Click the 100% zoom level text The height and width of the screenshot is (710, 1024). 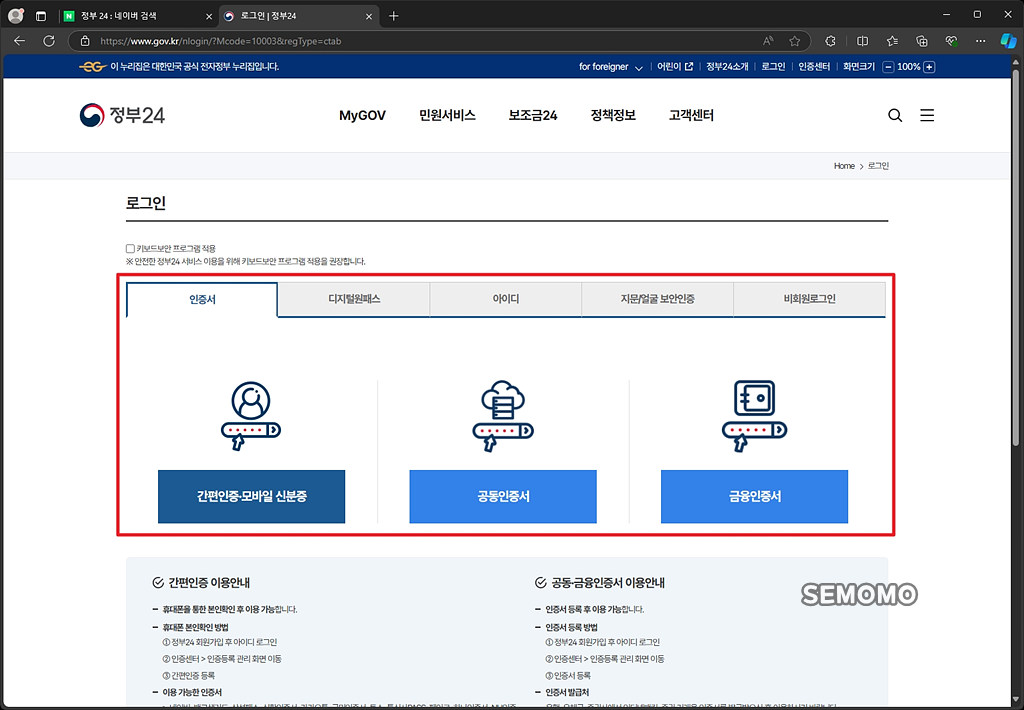tap(908, 67)
